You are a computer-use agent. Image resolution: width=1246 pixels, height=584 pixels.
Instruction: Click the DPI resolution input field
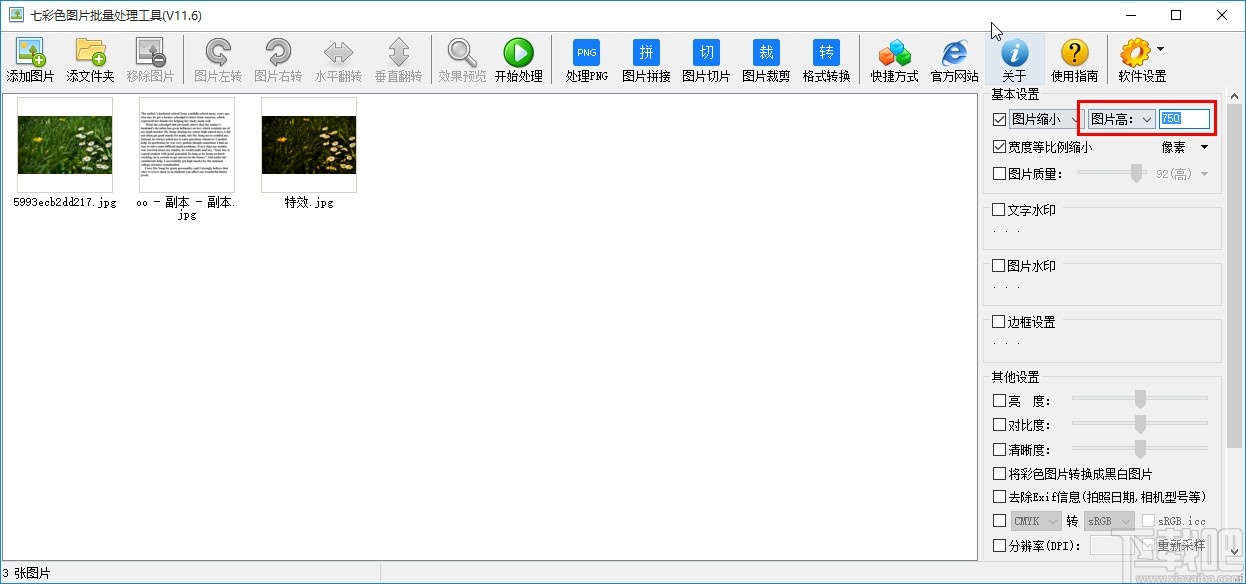pyautogui.click(x=1116, y=546)
